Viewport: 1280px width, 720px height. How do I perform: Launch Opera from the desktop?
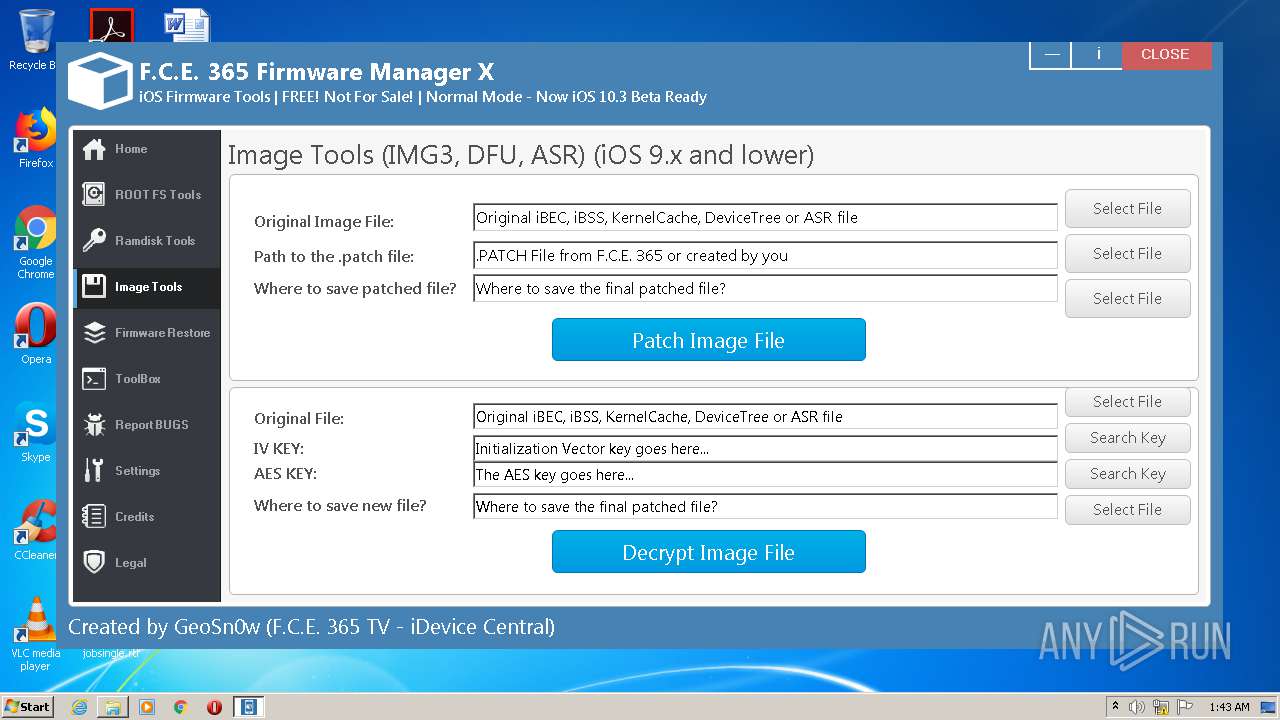35,334
